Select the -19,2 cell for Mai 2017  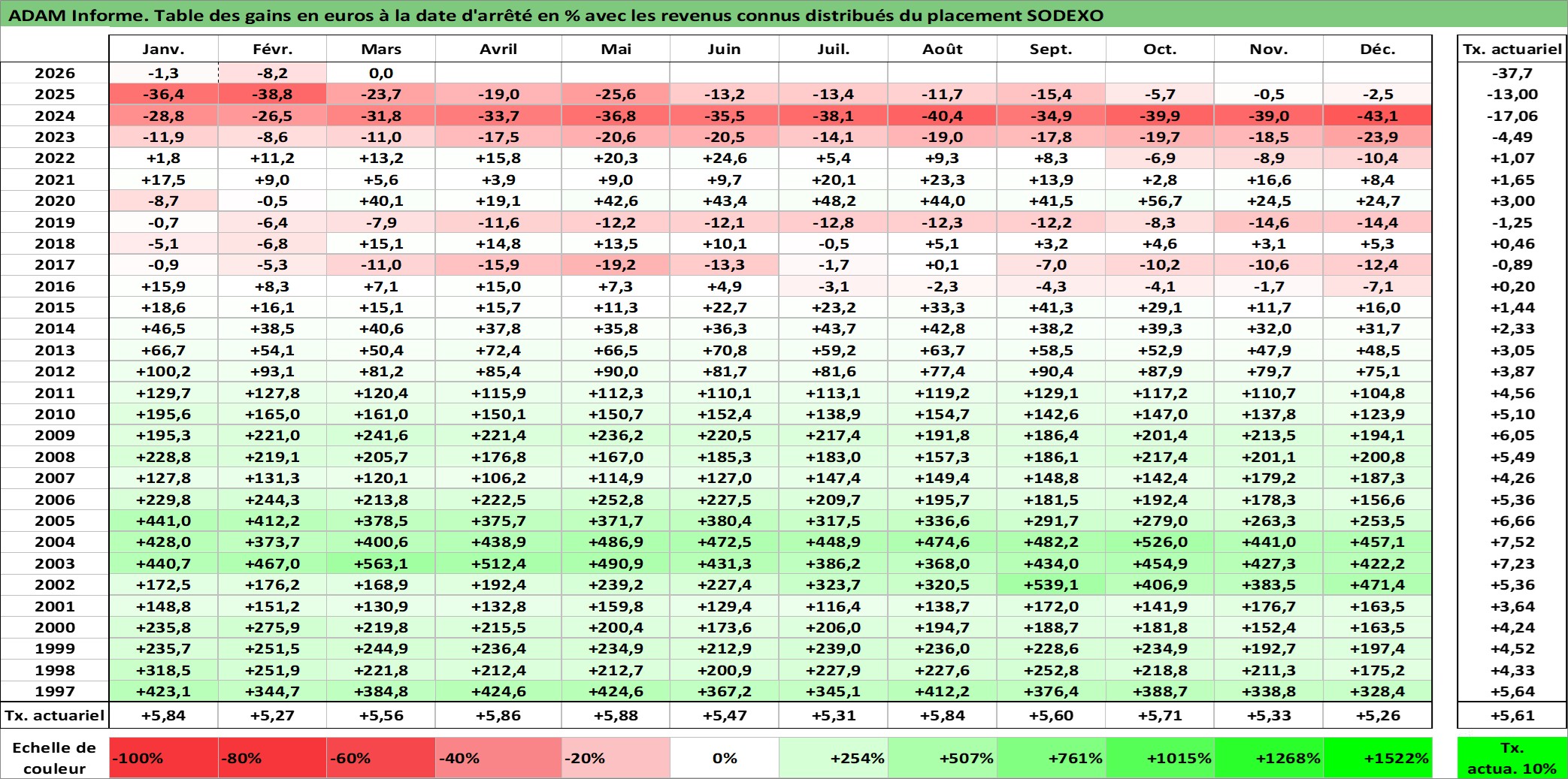pos(616,264)
